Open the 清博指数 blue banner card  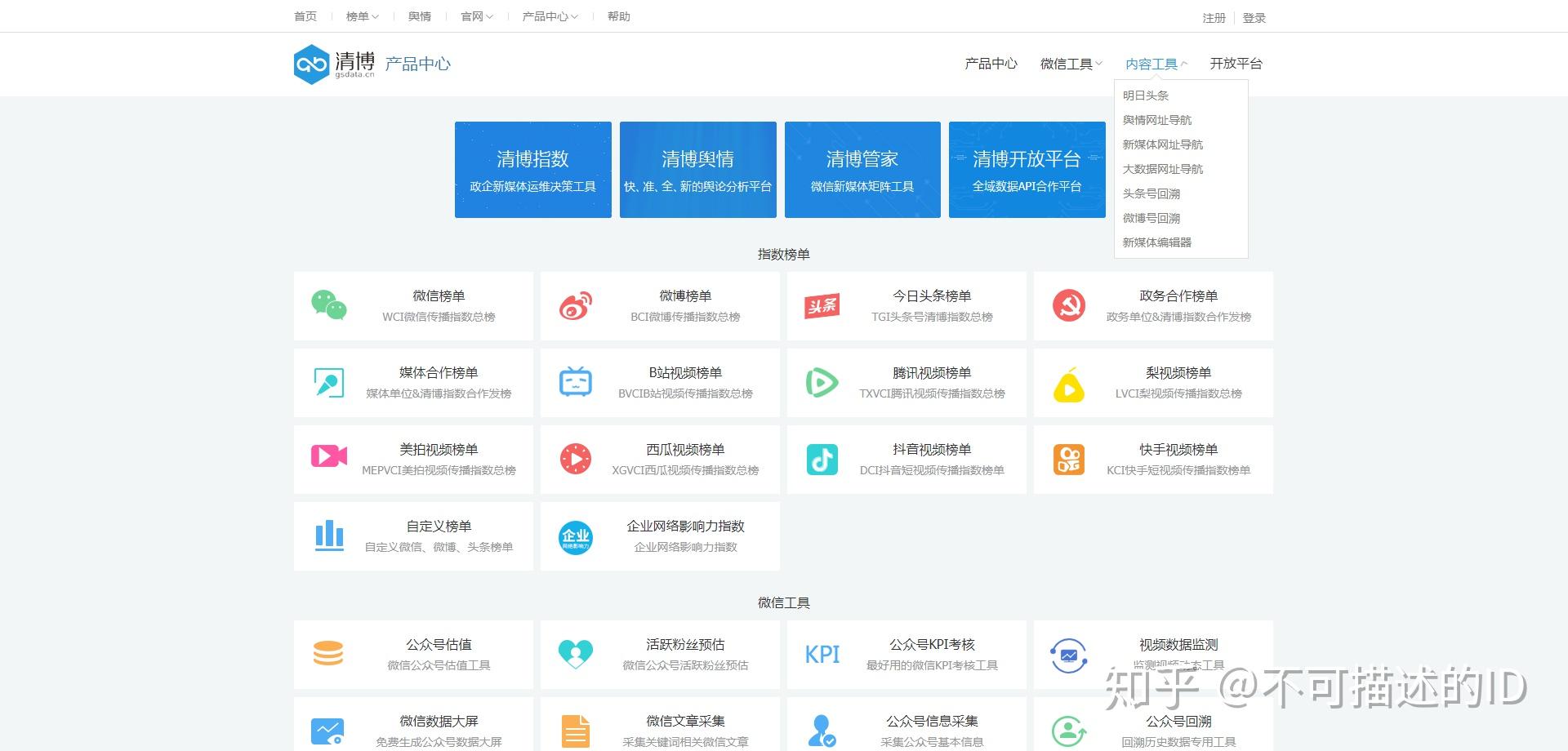point(533,170)
